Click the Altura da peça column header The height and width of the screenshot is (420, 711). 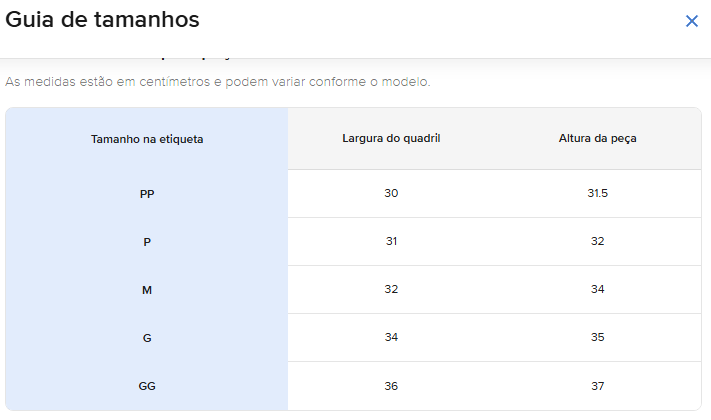click(x=598, y=137)
